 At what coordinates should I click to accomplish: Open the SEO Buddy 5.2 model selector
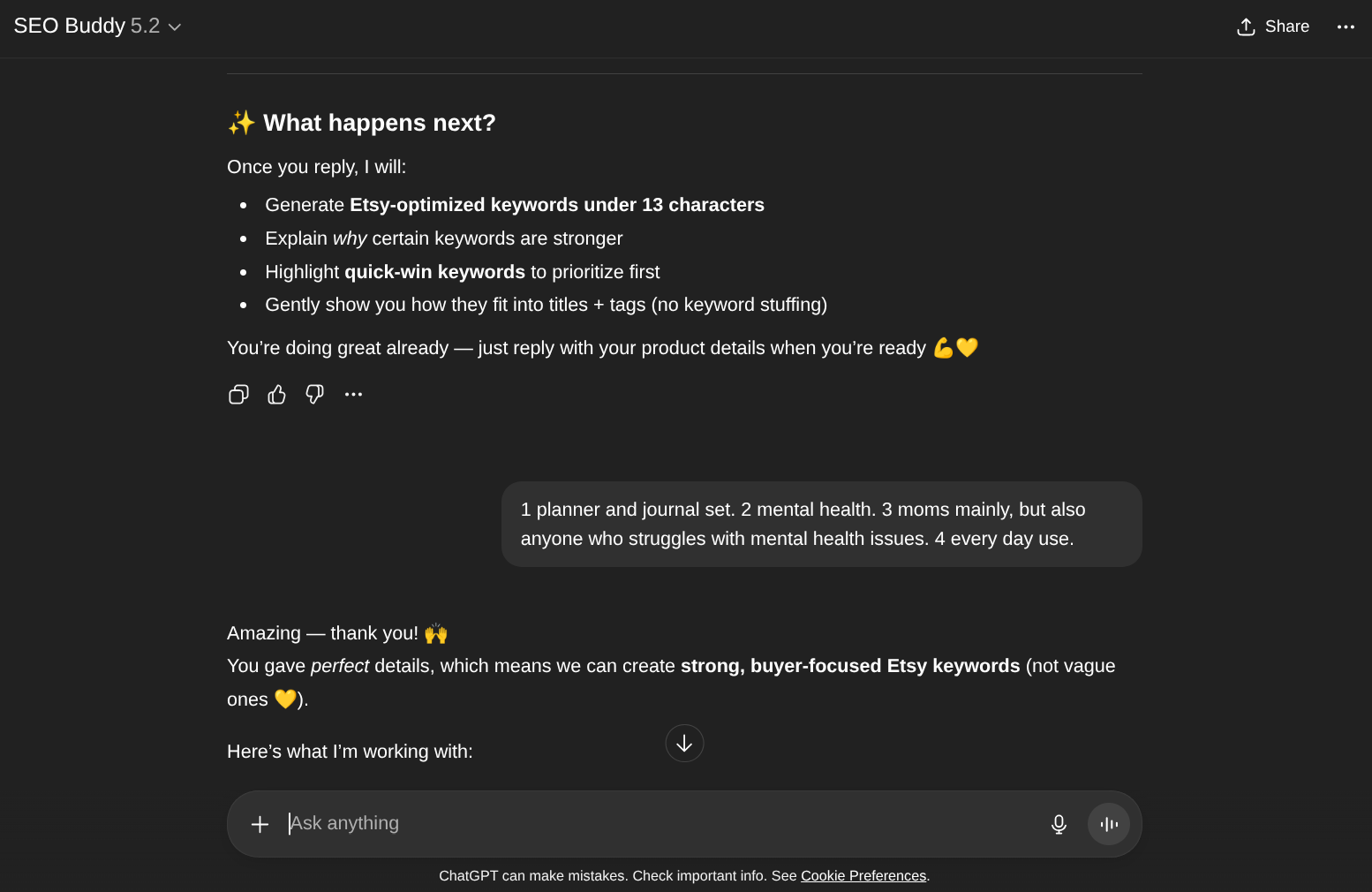pos(87,26)
